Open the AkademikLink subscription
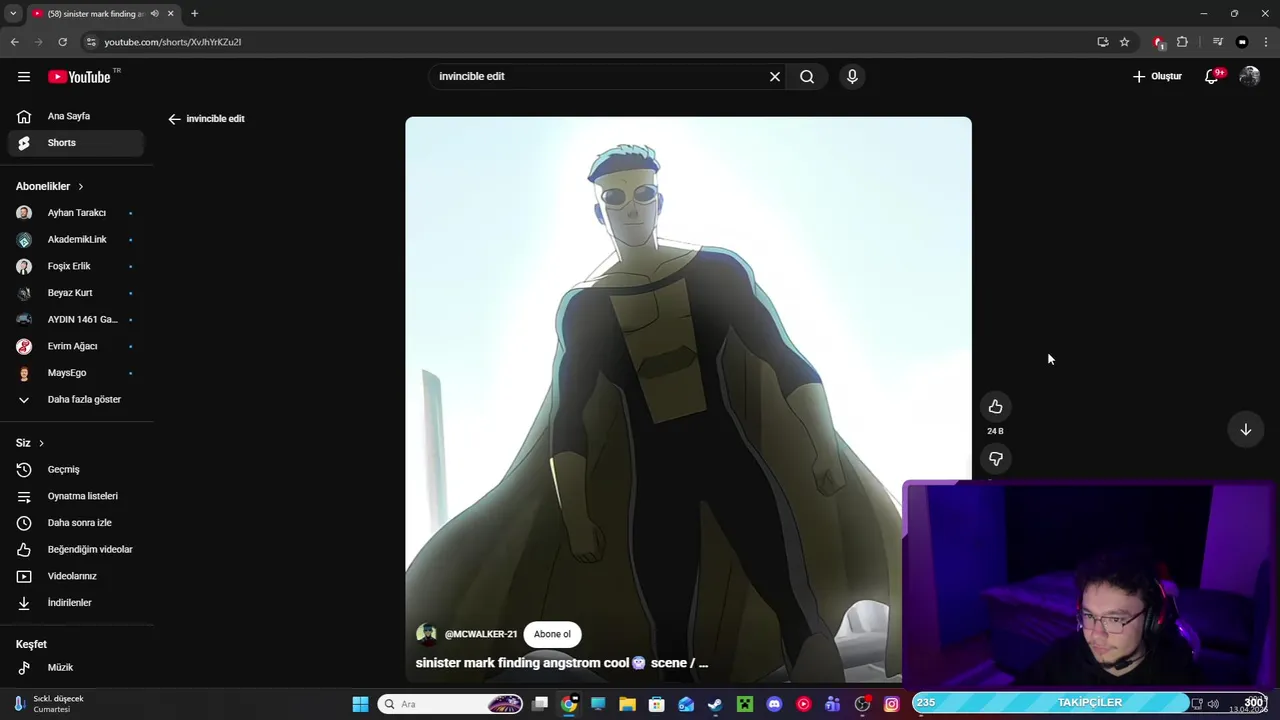This screenshot has height=720, width=1280. [76, 240]
